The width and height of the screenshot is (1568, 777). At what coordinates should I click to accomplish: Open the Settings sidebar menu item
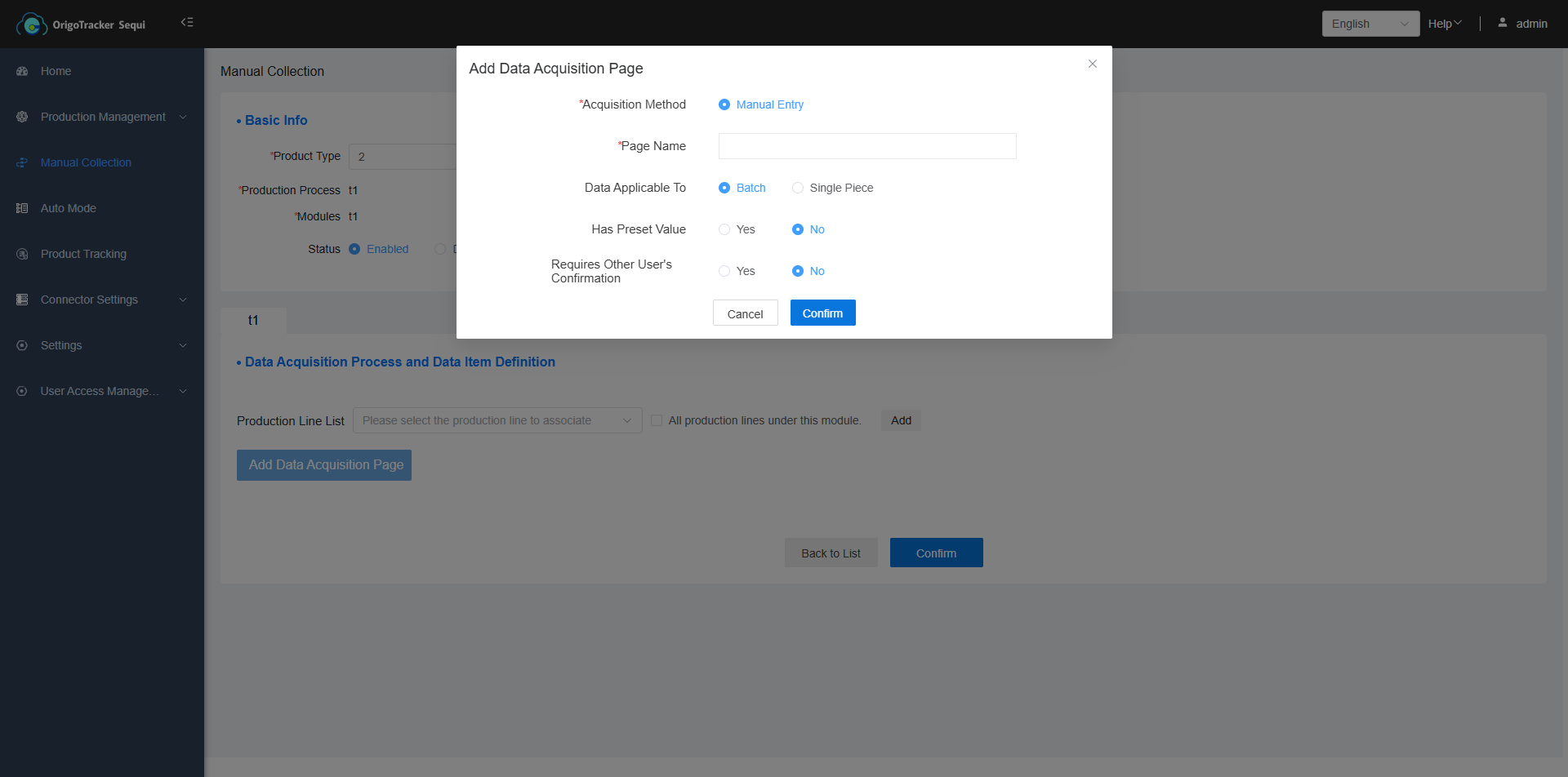tap(61, 346)
